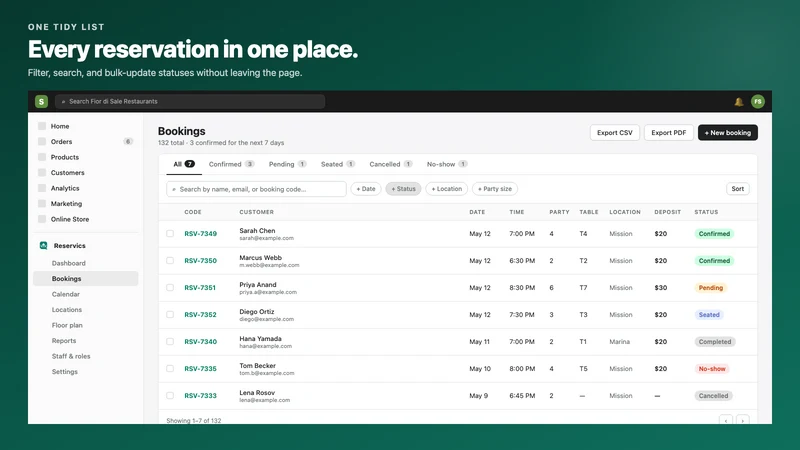Click the Export PDF button

click(668, 133)
